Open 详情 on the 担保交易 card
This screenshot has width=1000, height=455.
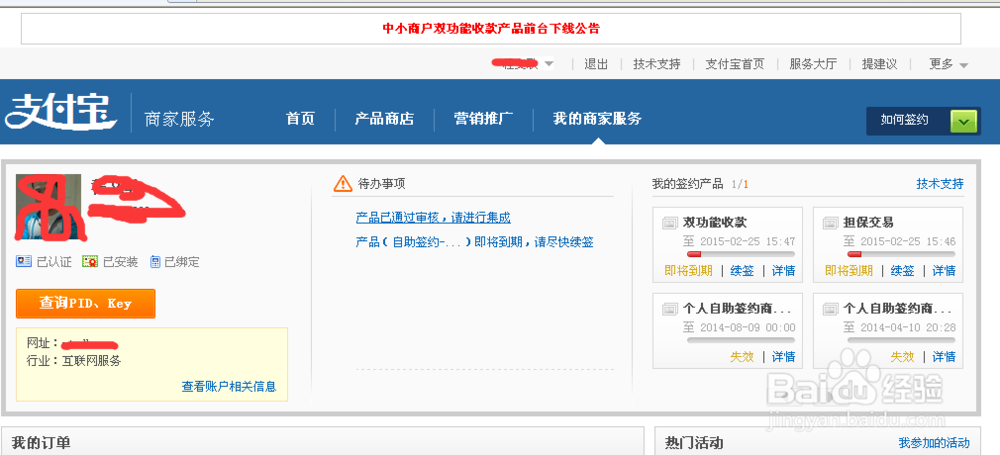(x=944, y=271)
